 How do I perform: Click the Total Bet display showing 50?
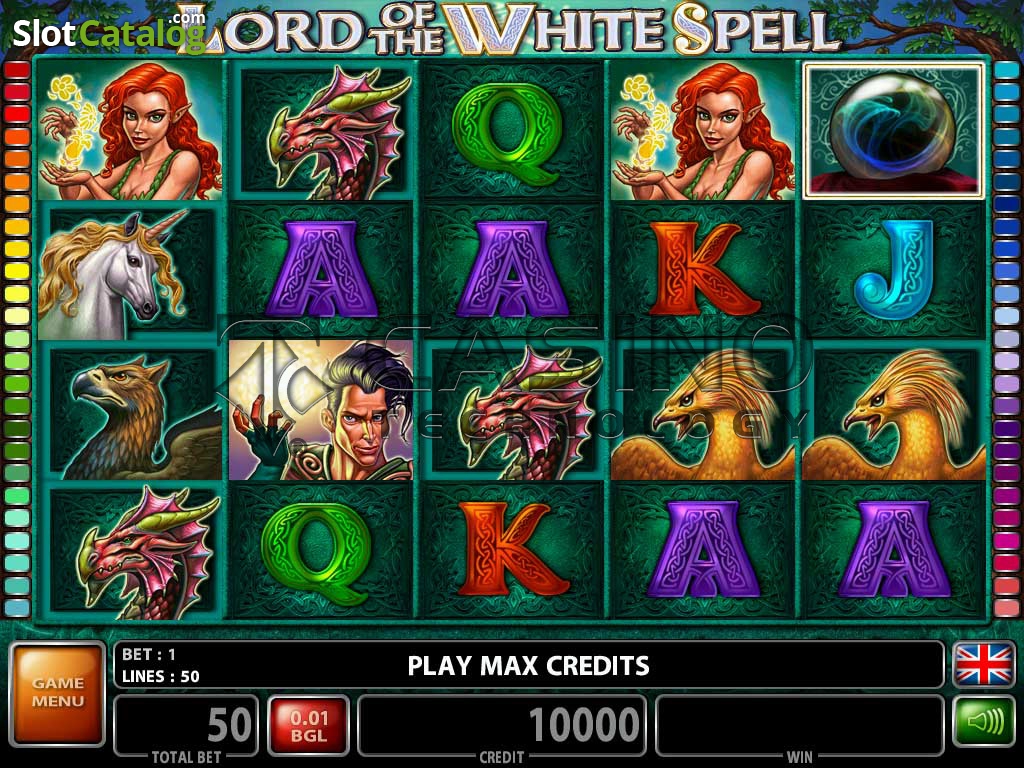click(x=185, y=725)
